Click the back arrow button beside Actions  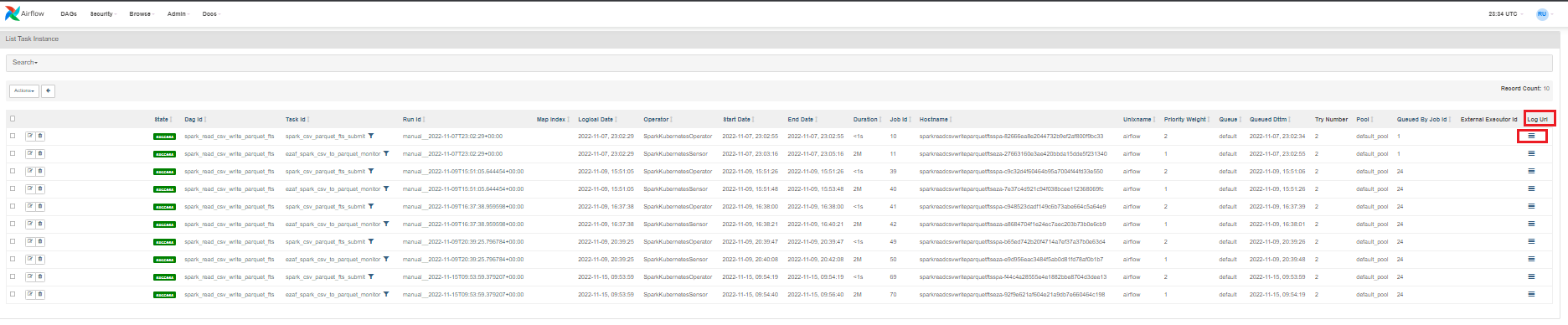click(x=49, y=90)
